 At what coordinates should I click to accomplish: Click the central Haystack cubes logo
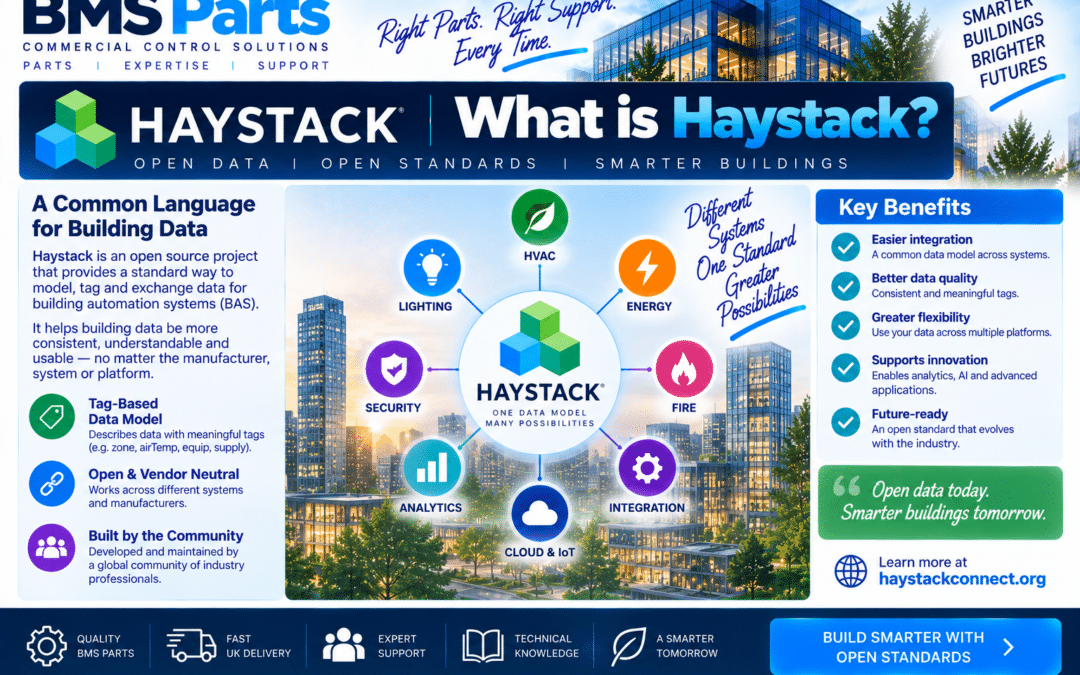tap(539, 338)
